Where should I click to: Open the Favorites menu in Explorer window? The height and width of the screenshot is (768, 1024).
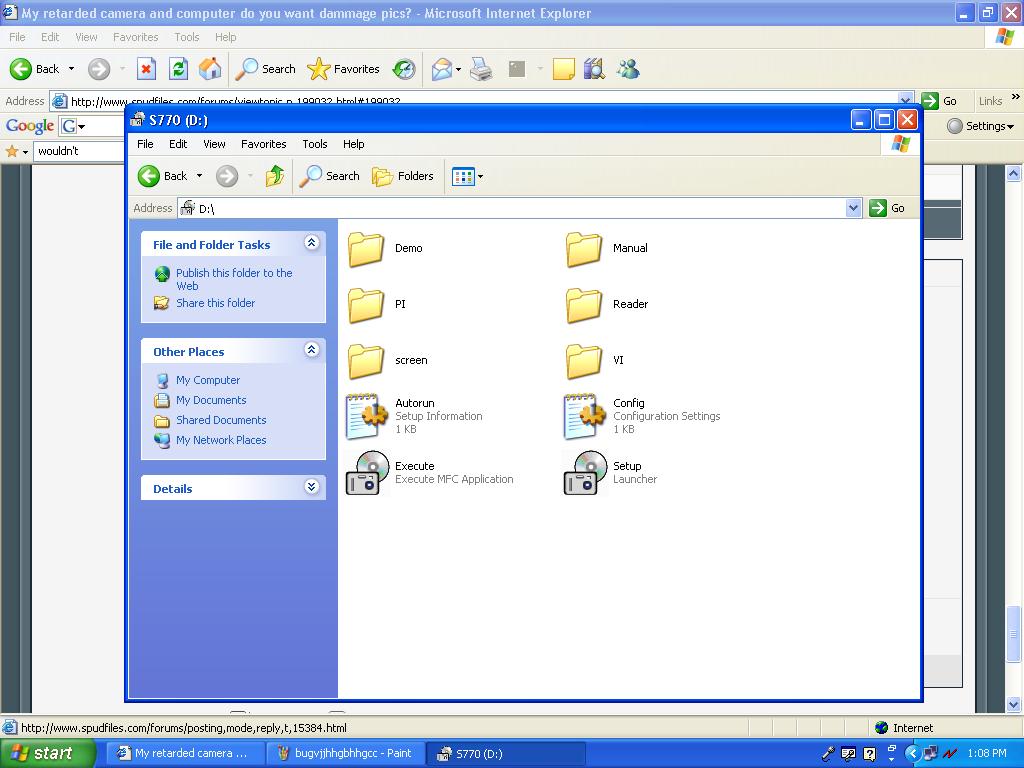263,144
